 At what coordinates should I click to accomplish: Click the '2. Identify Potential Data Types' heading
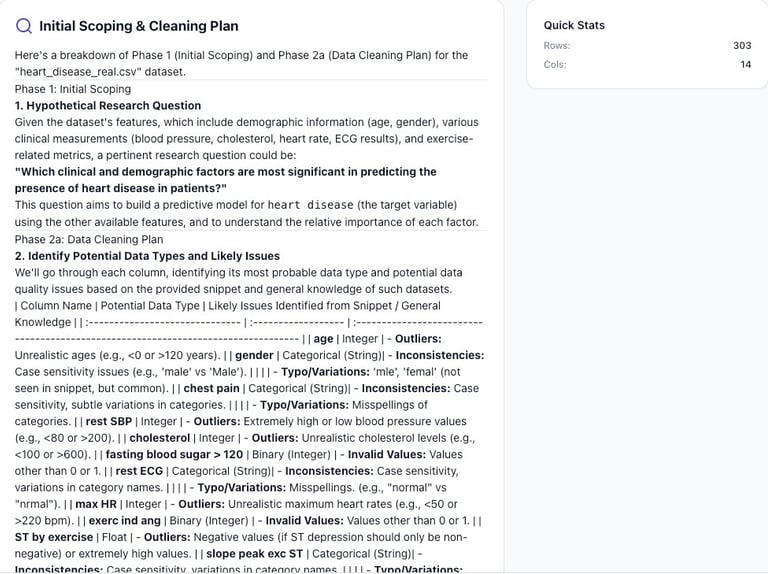click(x=147, y=256)
